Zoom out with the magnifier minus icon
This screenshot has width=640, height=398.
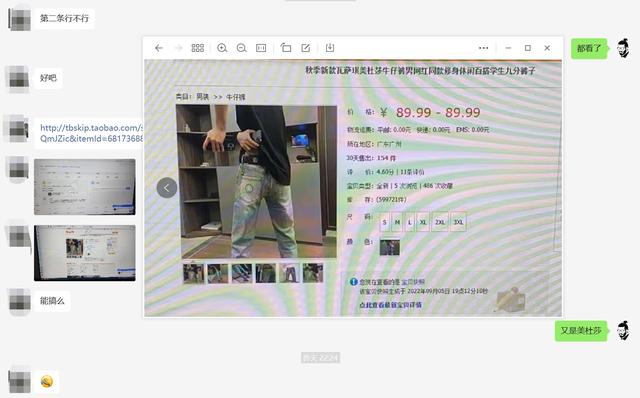click(x=242, y=48)
